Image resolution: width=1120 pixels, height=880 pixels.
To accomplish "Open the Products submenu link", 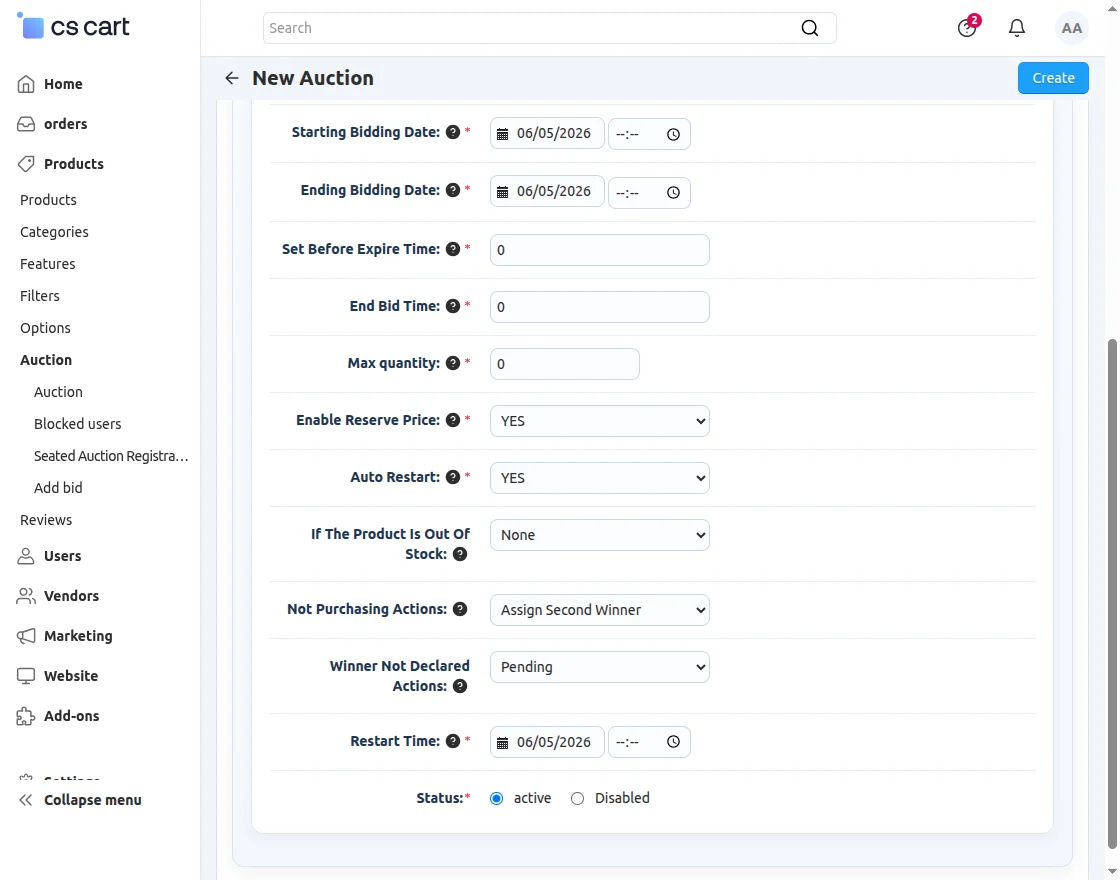I will coord(48,200).
